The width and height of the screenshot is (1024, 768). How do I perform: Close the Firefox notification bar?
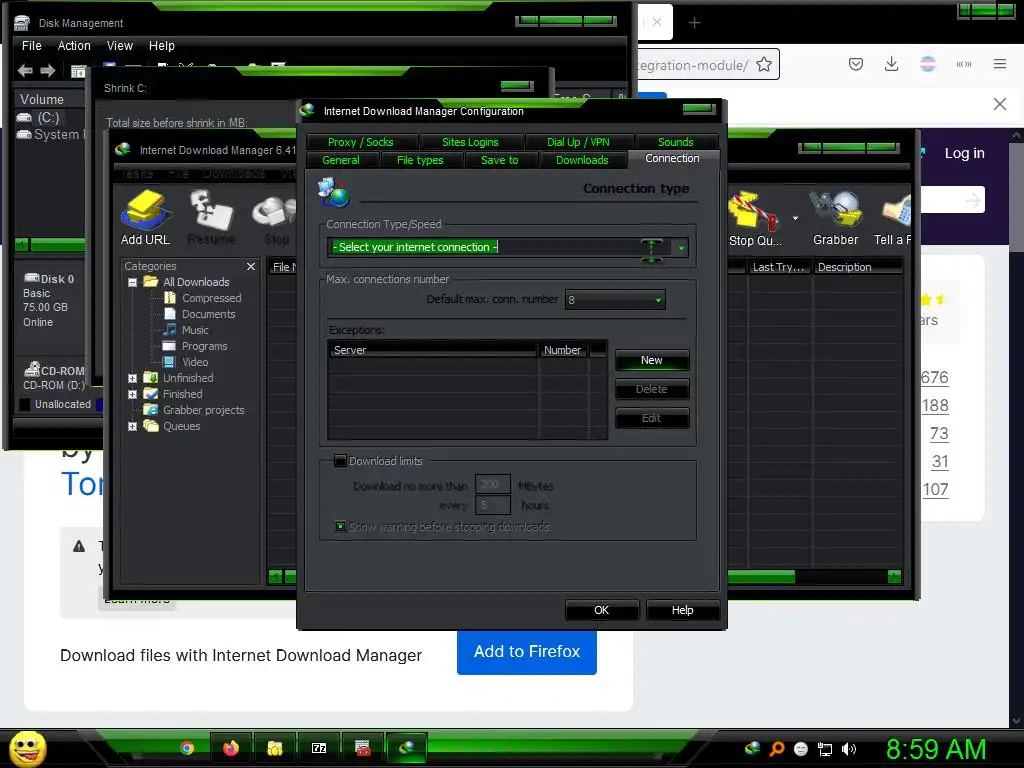[x=999, y=104]
